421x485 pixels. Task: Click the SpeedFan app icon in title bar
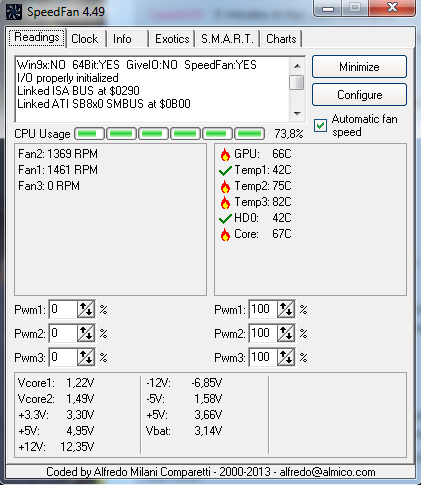[14, 12]
